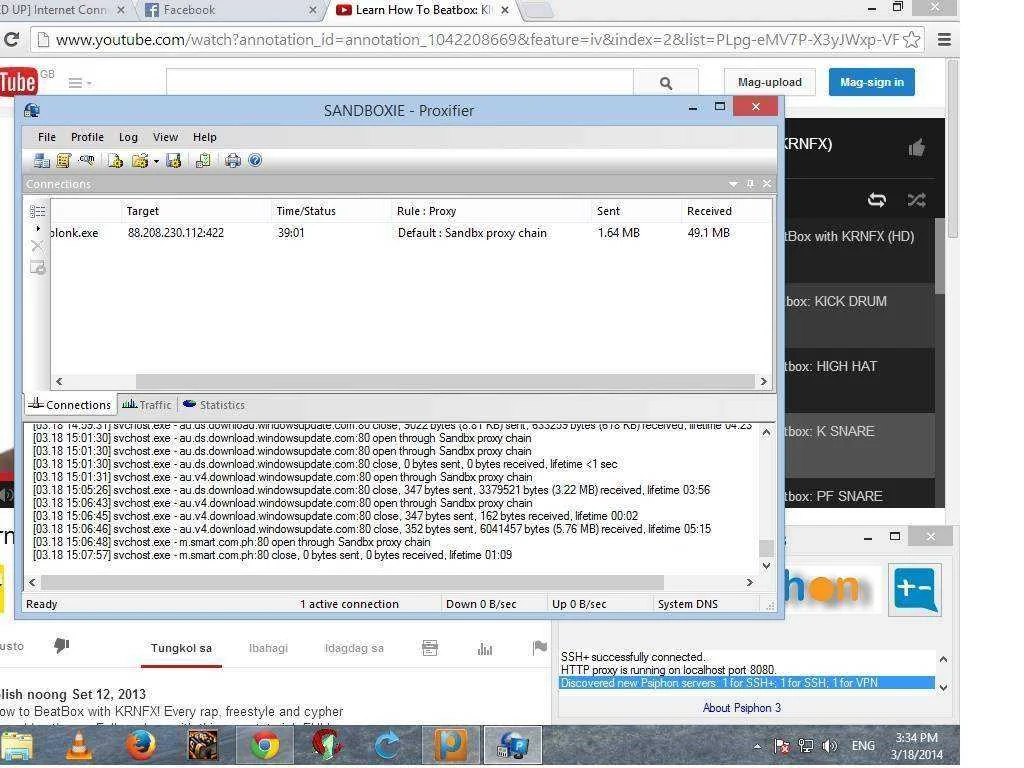This screenshot has width=1024, height=768.
Task: Open Connections pane dropdown menu arrow
Action: (733, 184)
